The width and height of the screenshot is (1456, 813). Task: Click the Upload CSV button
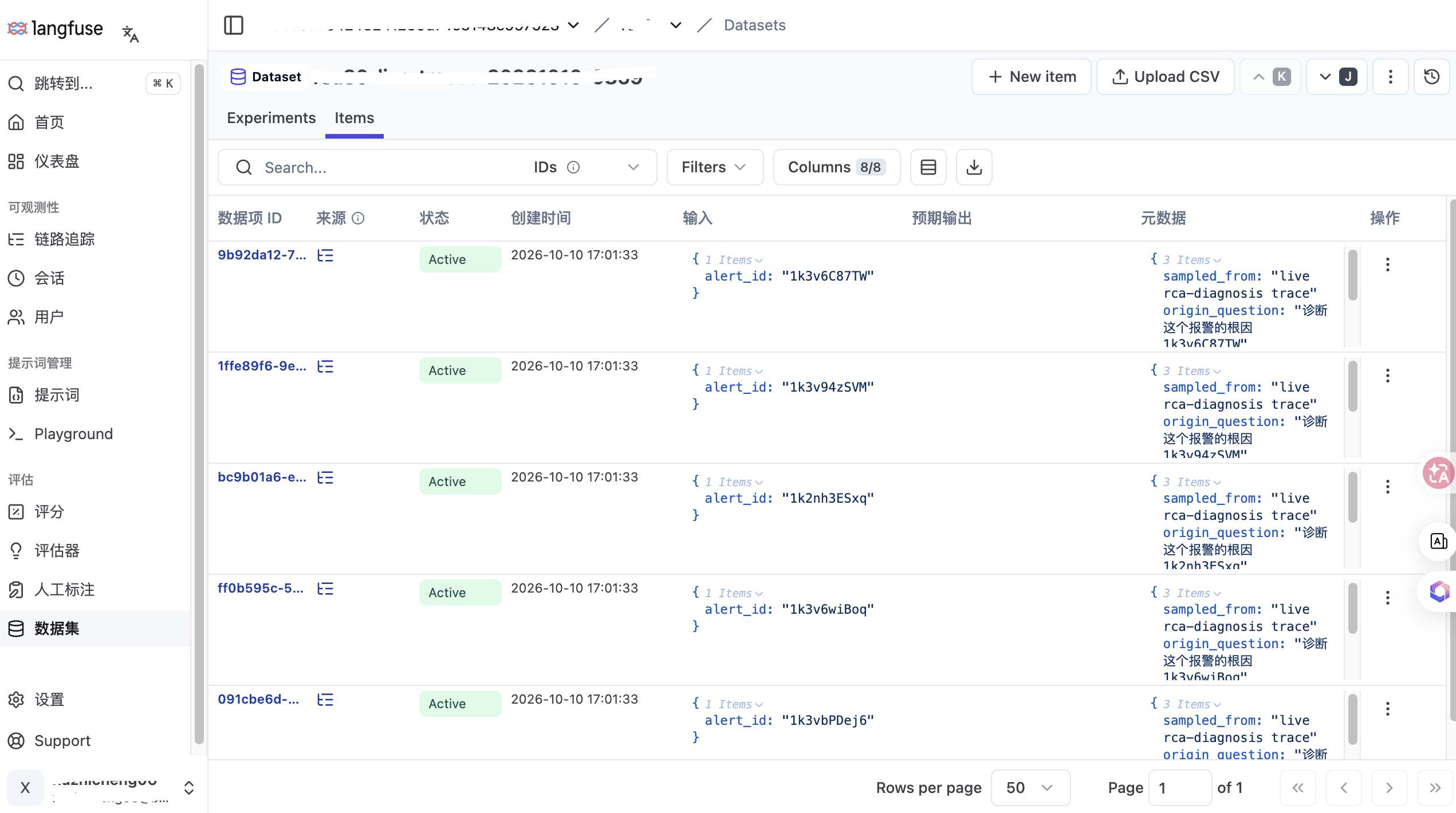click(1166, 77)
